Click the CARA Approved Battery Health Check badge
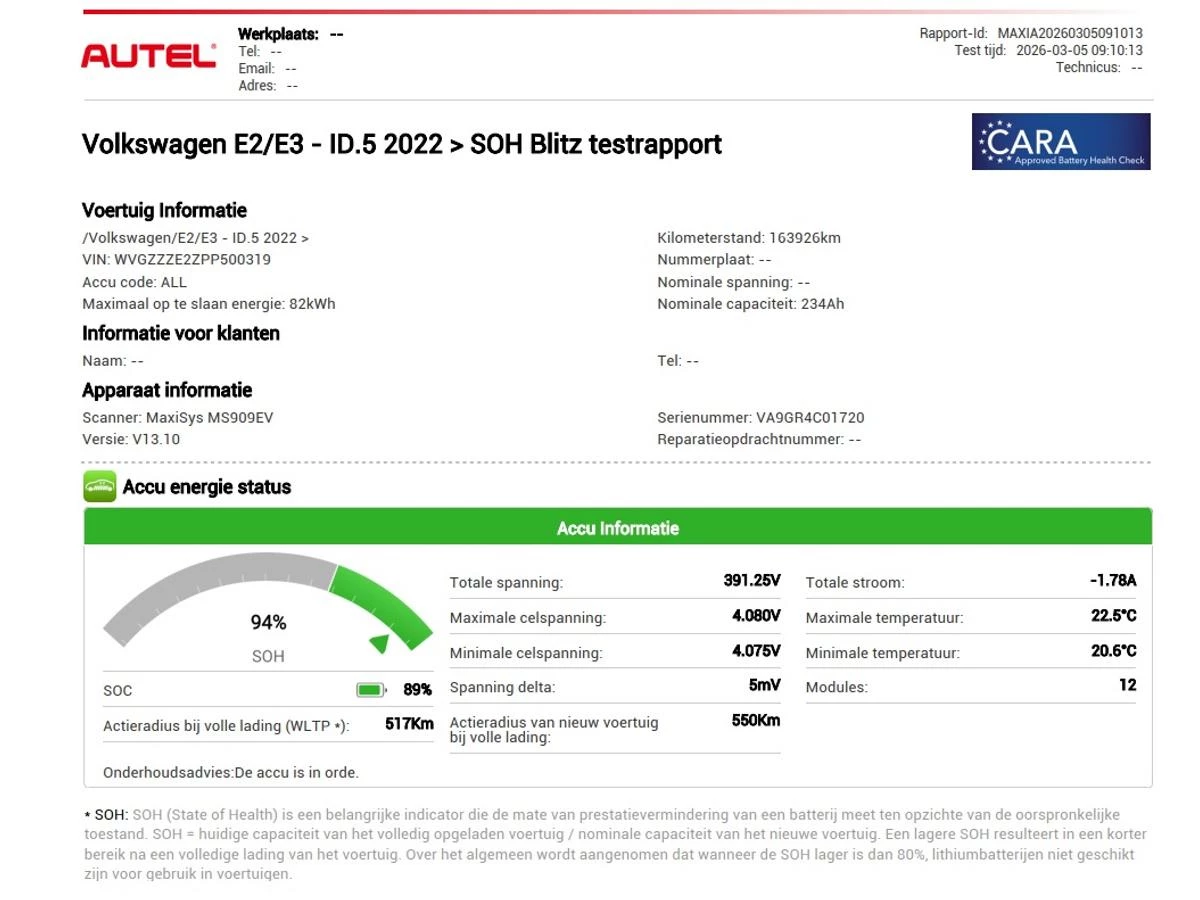 [1060, 142]
